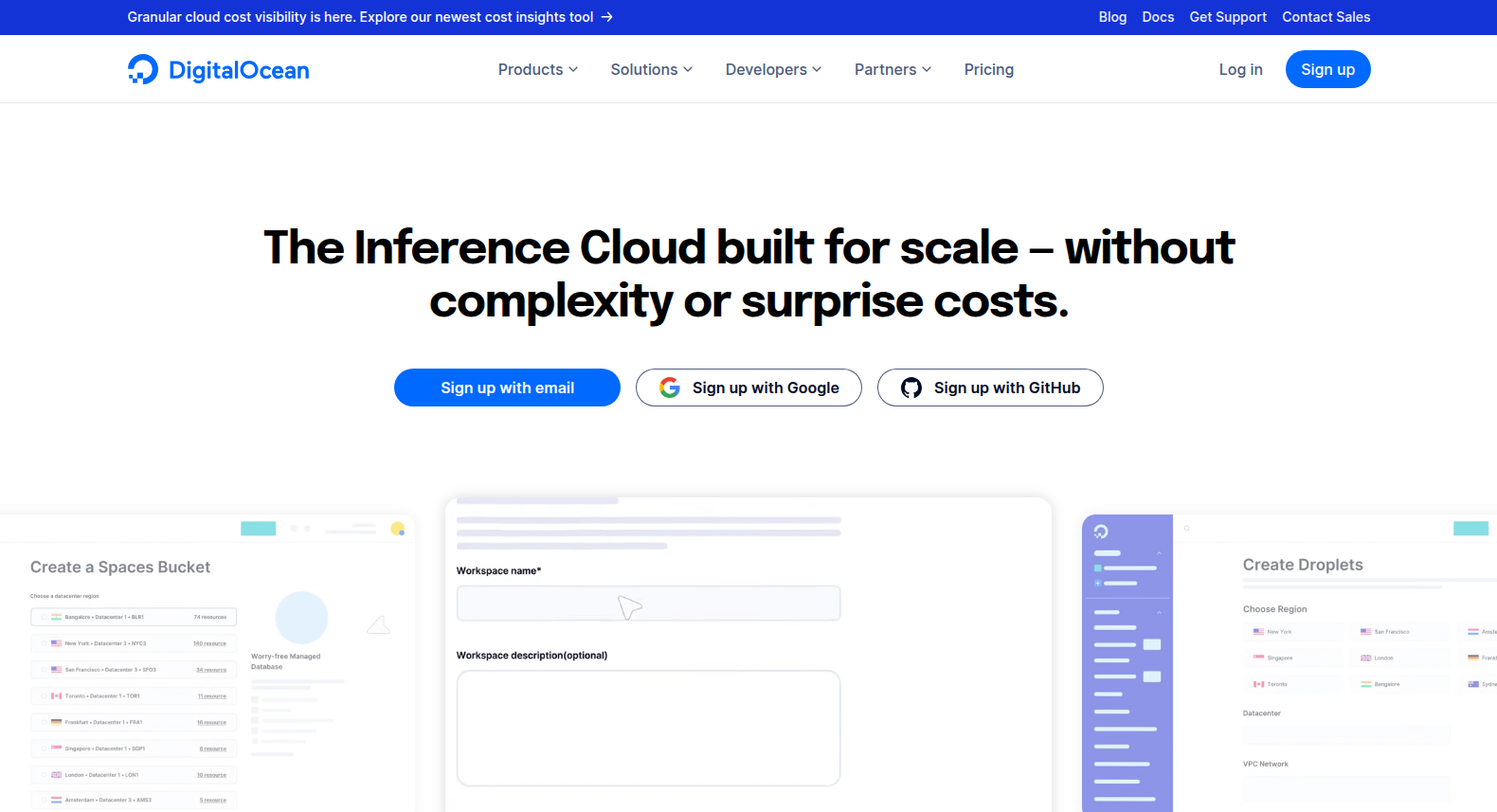
Task: Click the GitHub logo icon
Action: (x=911, y=388)
